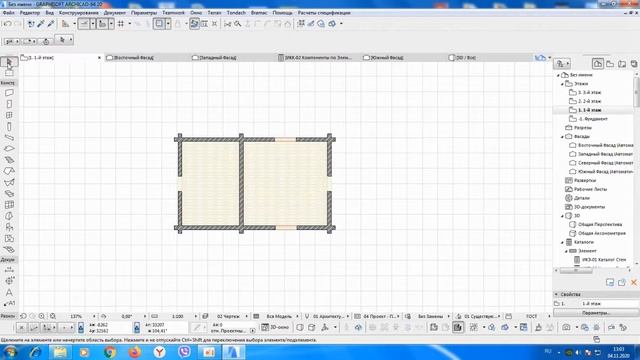Screen dimensions: 640x360
Task: Click the 3D-окно button in the bottom toolbar
Action: [276, 327]
